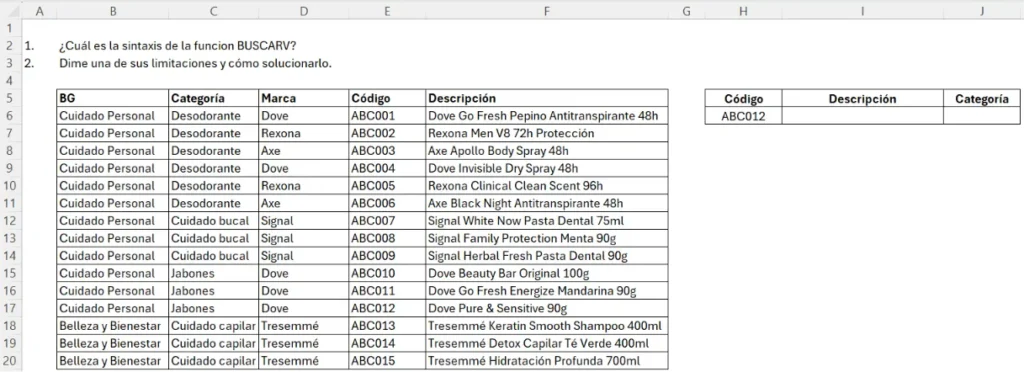Click the Código header in the main table
Image resolution: width=1024 pixels, height=372 pixels.
point(387,99)
